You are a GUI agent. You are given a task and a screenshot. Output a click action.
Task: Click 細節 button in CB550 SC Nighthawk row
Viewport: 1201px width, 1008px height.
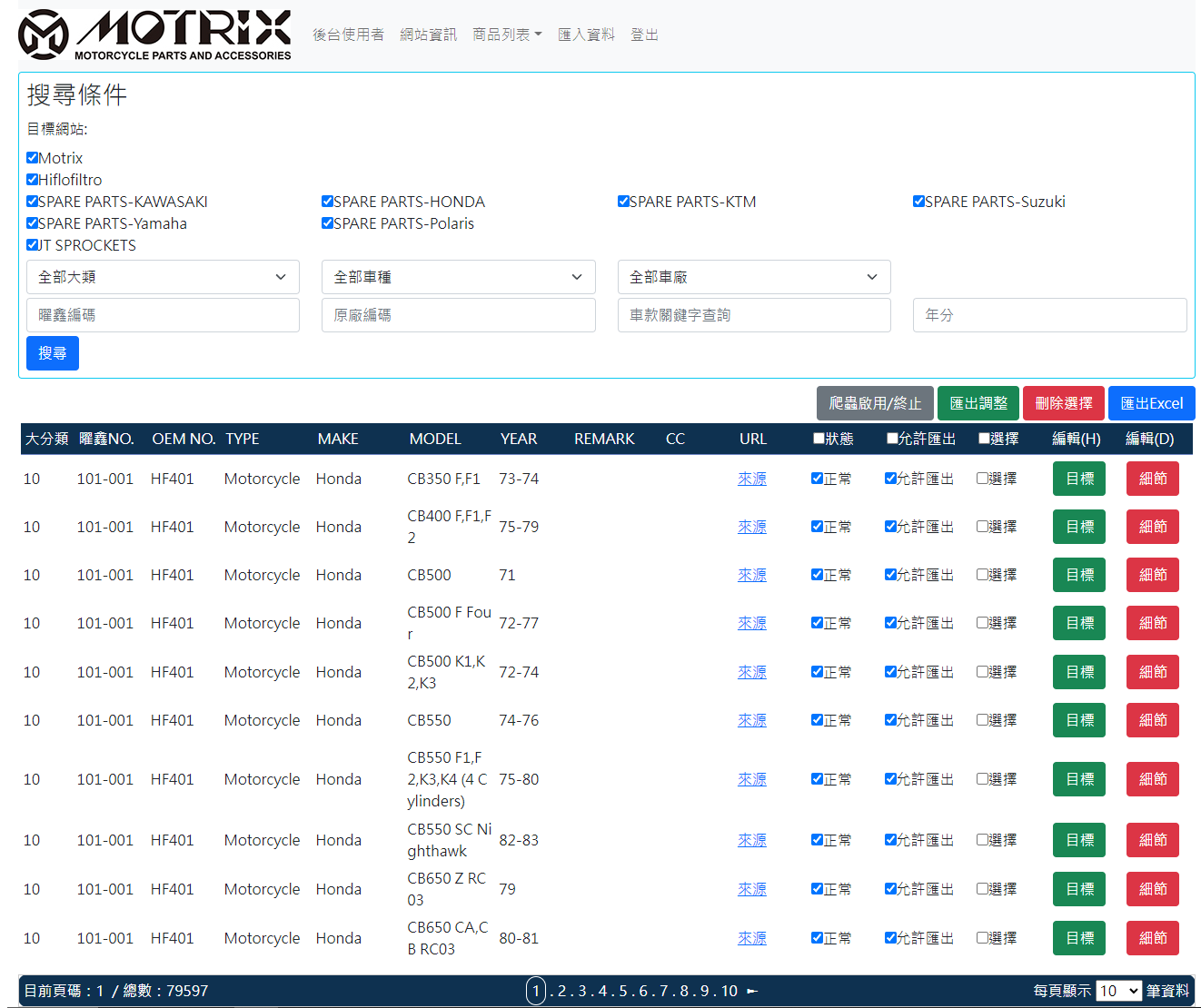[x=1153, y=840]
